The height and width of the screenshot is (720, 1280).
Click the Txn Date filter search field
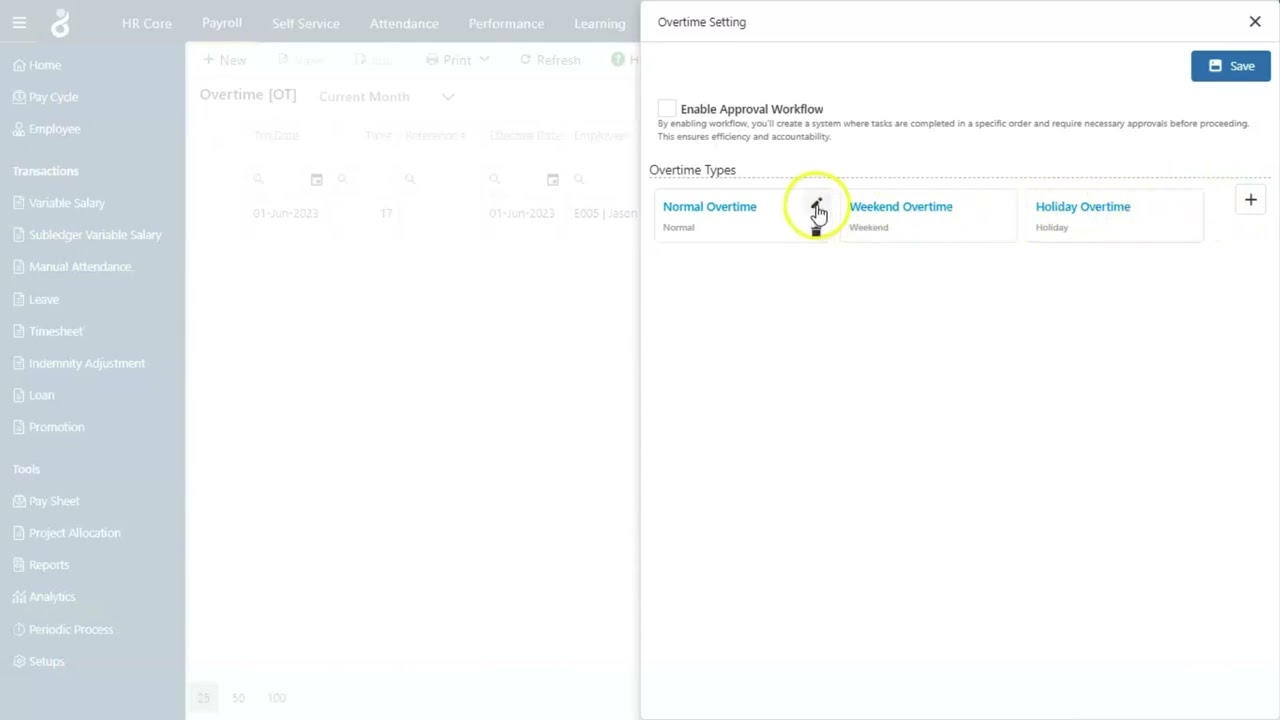(278, 179)
